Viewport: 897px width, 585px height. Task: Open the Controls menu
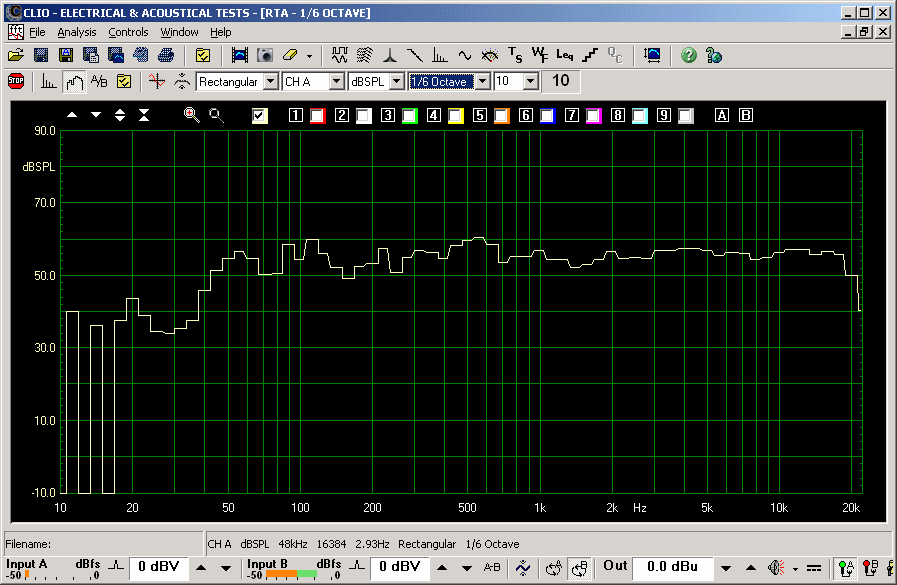tap(128, 32)
